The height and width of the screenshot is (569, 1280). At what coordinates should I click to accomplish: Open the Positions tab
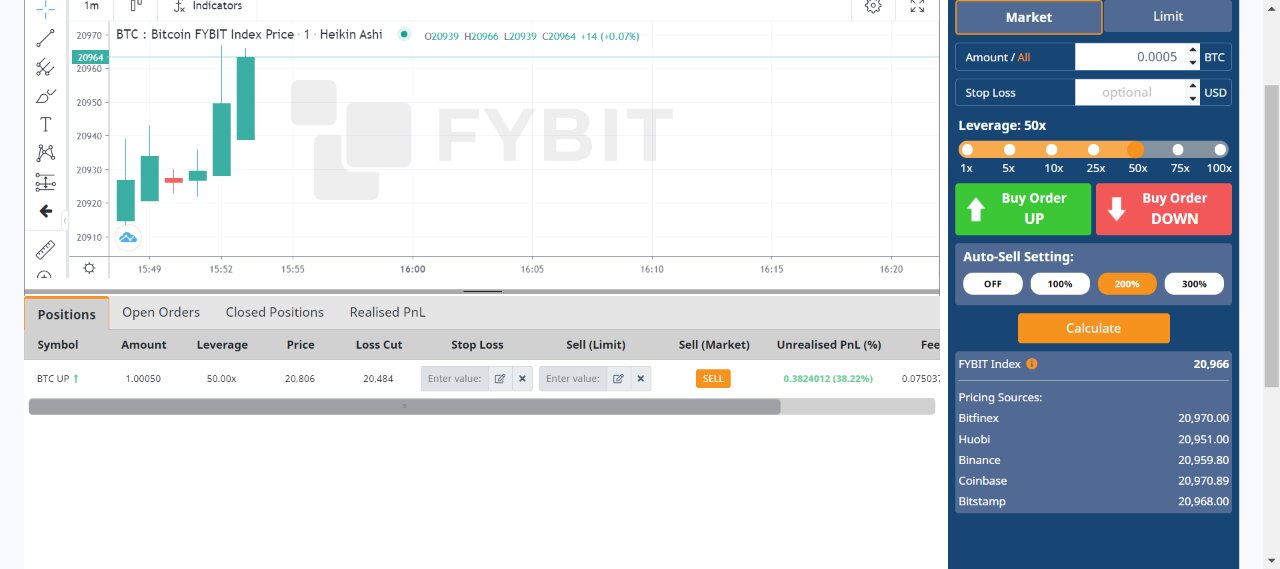coord(67,314)
